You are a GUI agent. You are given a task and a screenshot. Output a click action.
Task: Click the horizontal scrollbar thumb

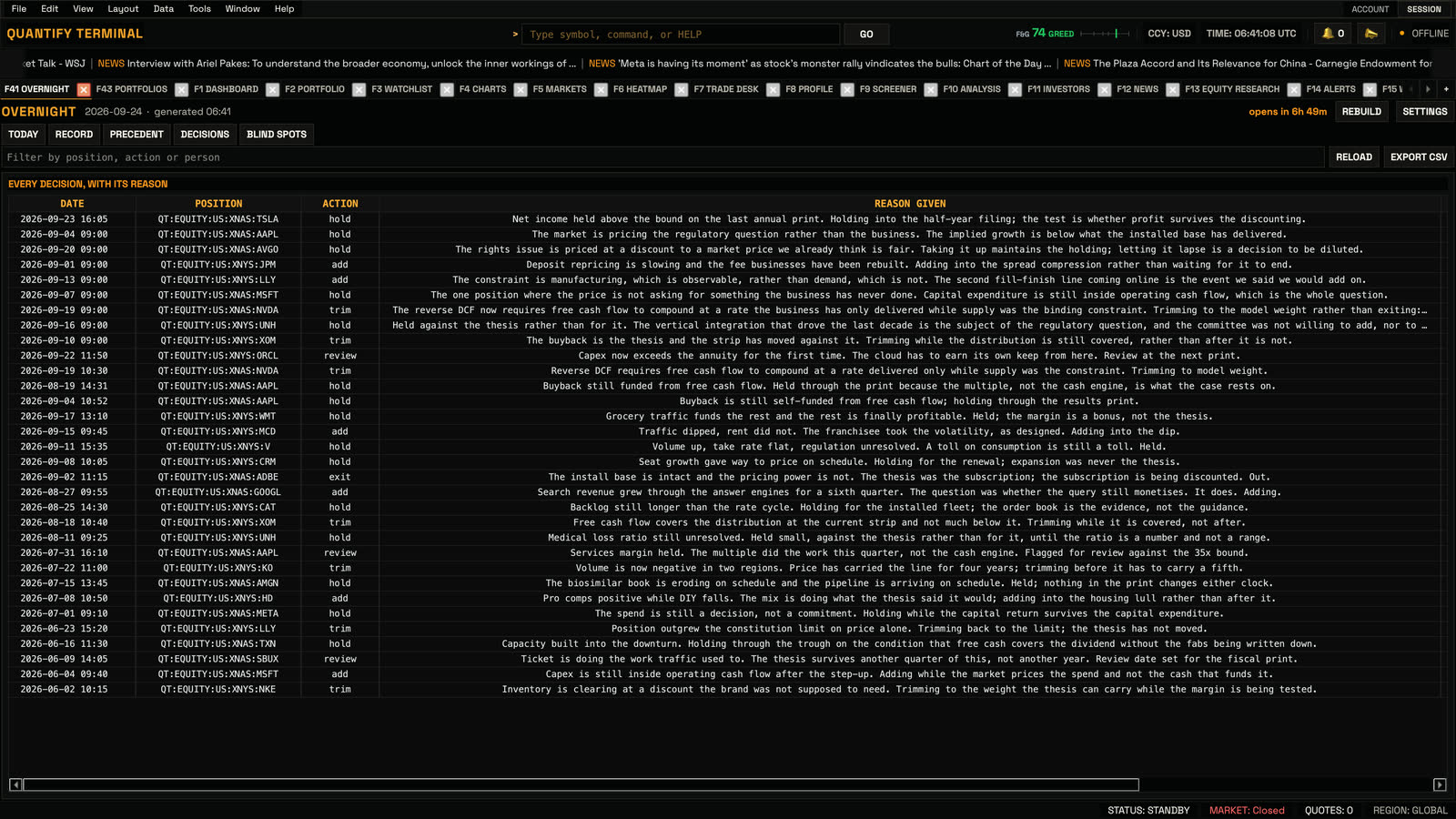[581, 784]
